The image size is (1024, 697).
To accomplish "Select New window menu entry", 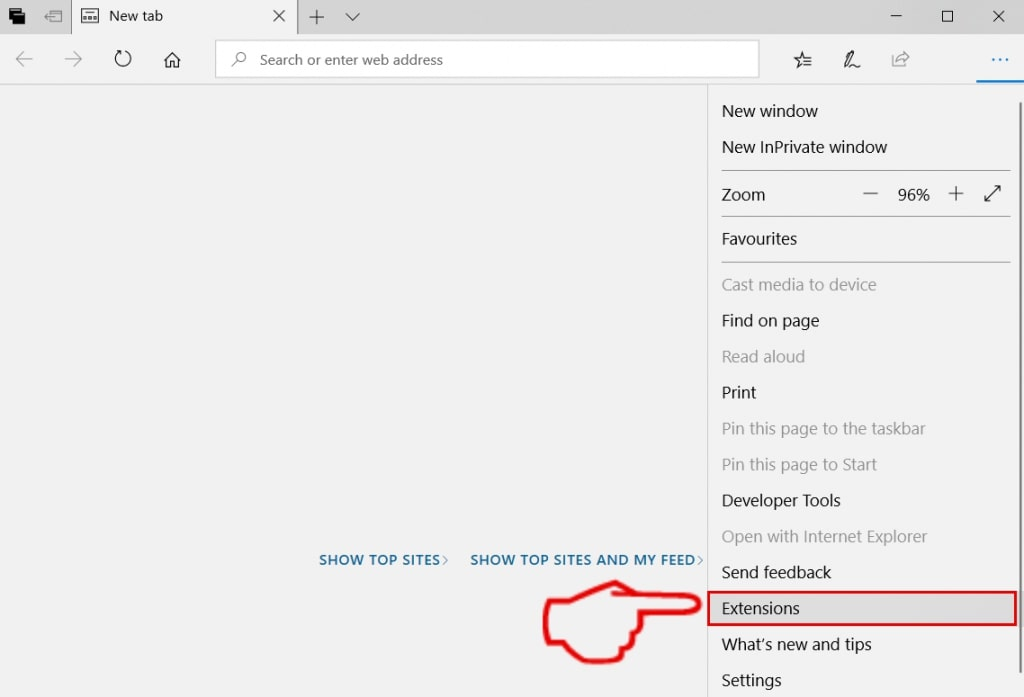I will [865, 111].
